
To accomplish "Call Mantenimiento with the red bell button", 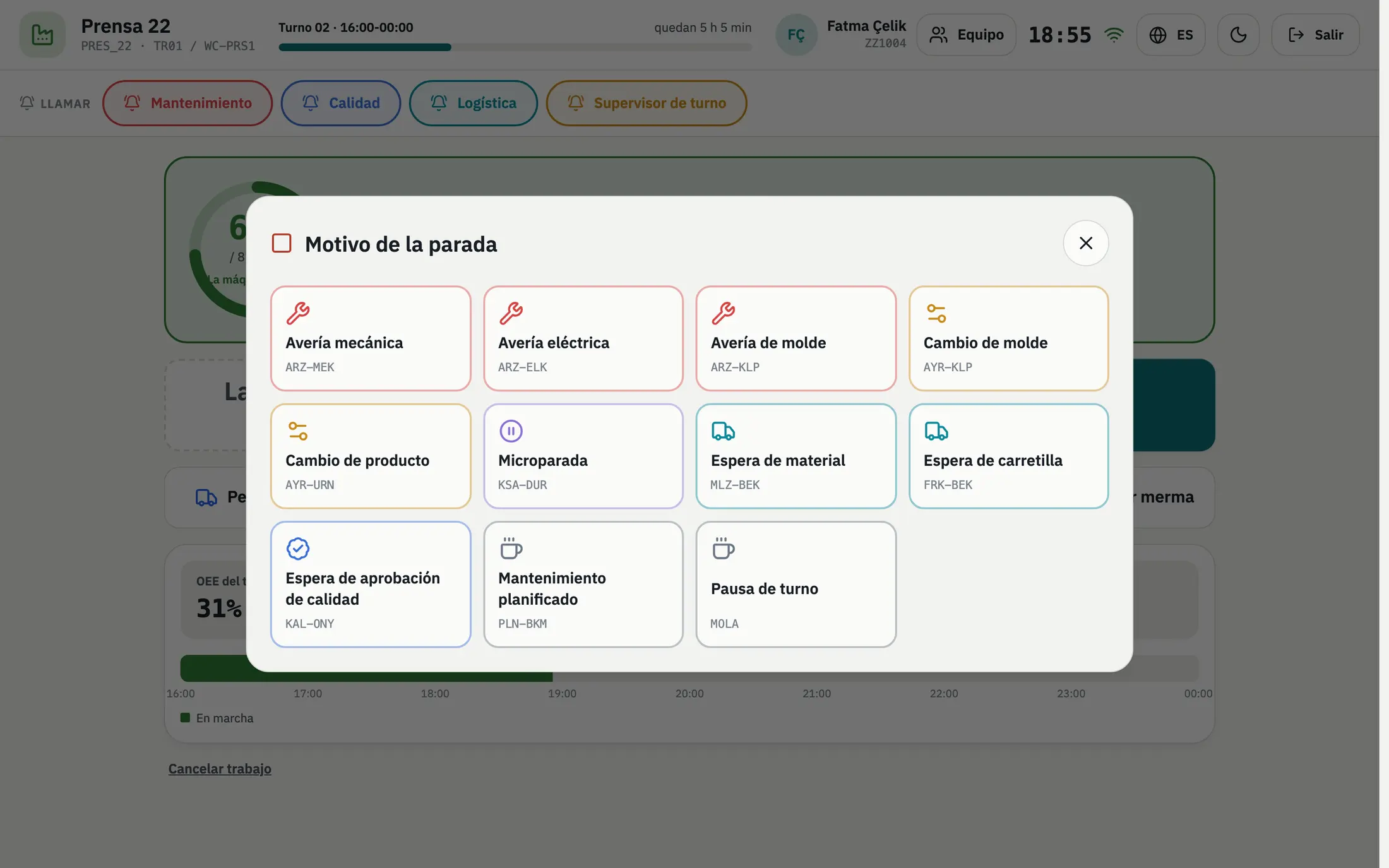I will [x=188, y=103].
